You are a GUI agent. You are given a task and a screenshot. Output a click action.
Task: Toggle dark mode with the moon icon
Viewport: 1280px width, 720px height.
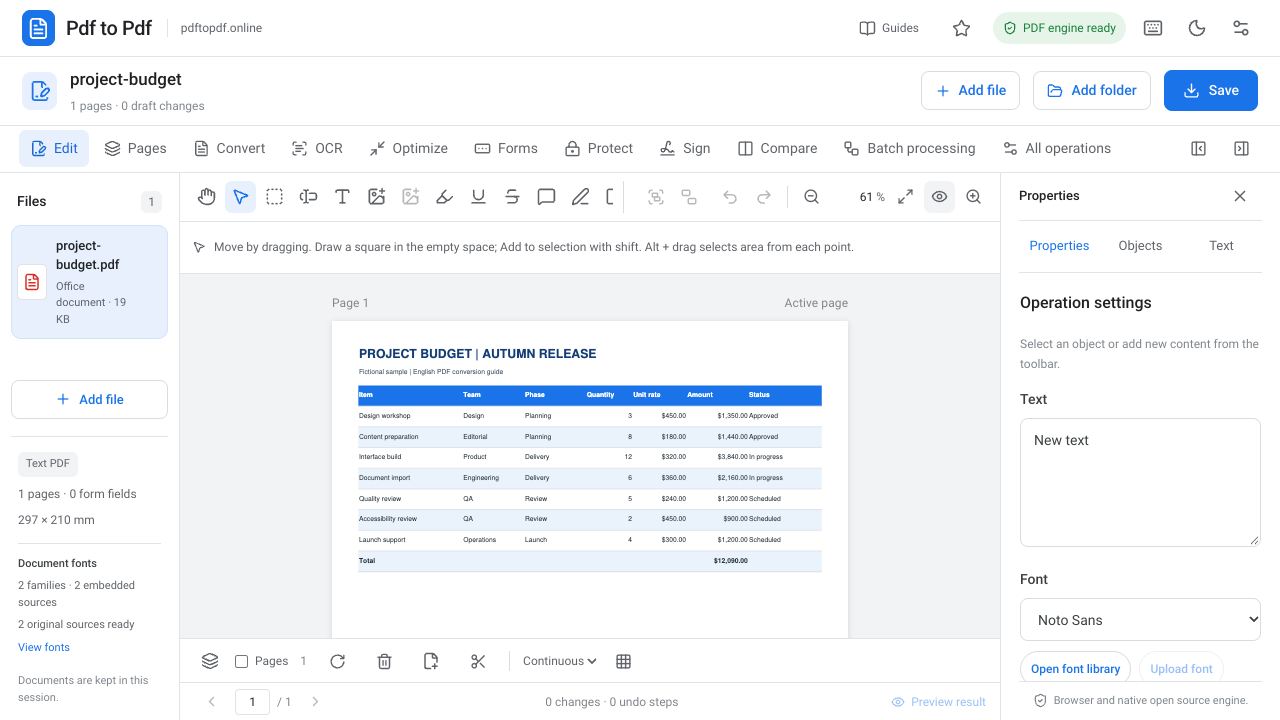coord(1197,28)
